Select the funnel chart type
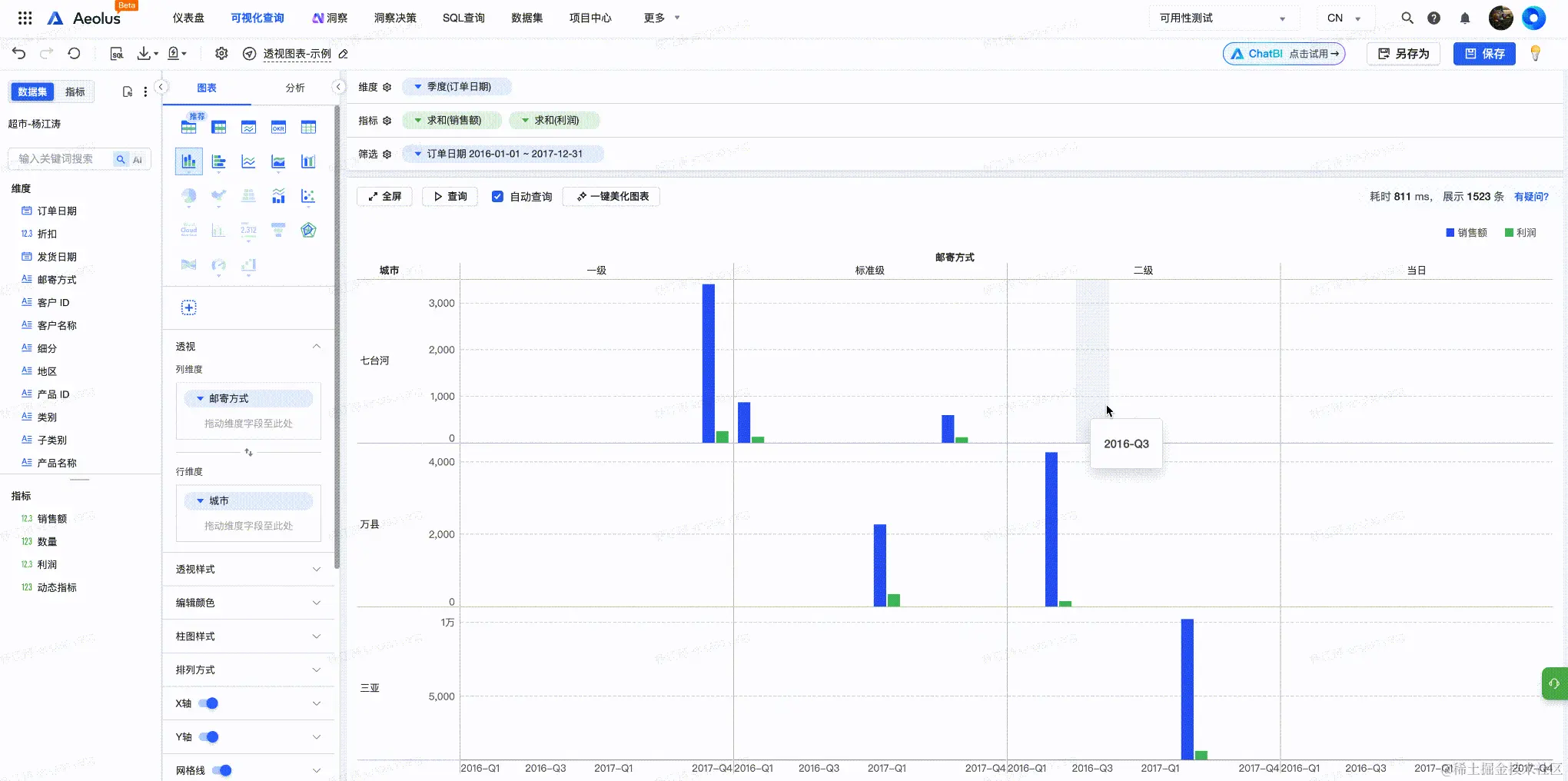Image resolution: width=1568 pixels, height=781 pixels. tap(278, 230)
